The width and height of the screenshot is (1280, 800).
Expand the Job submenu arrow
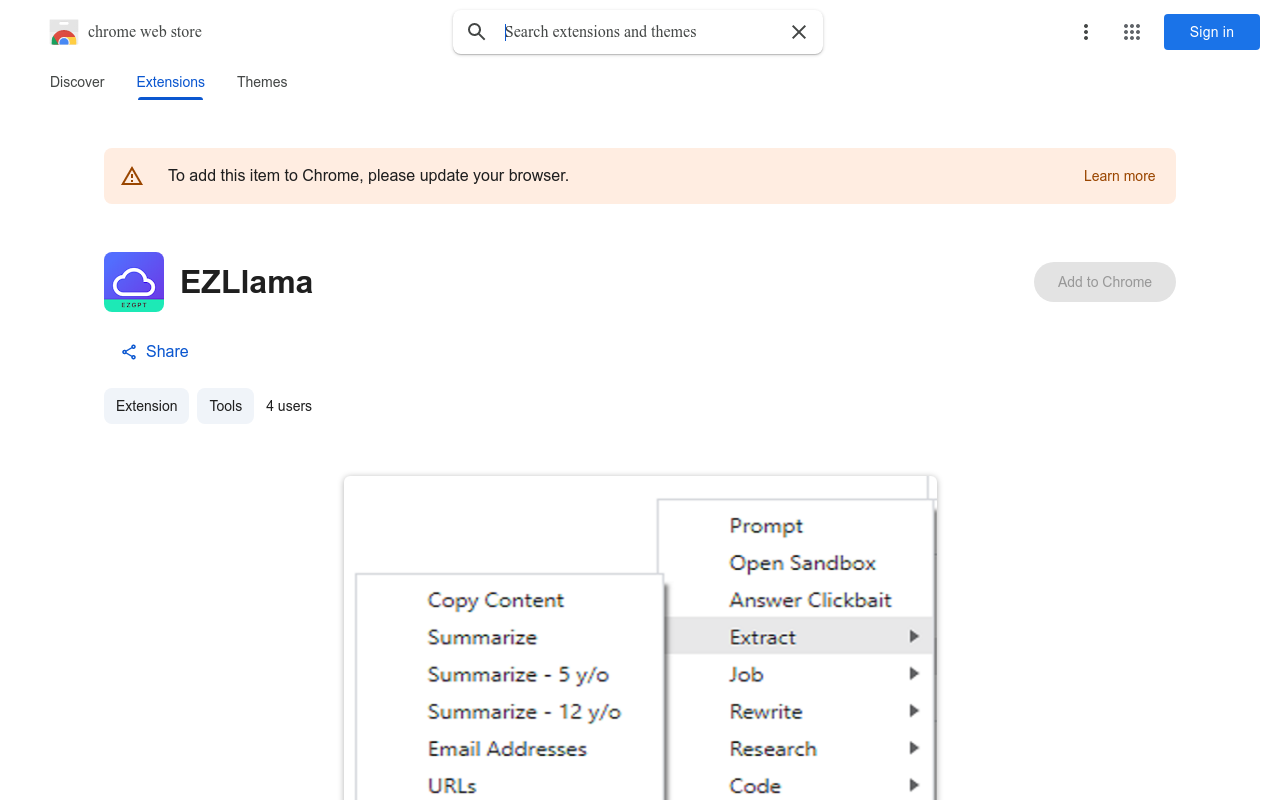(914, 674)
